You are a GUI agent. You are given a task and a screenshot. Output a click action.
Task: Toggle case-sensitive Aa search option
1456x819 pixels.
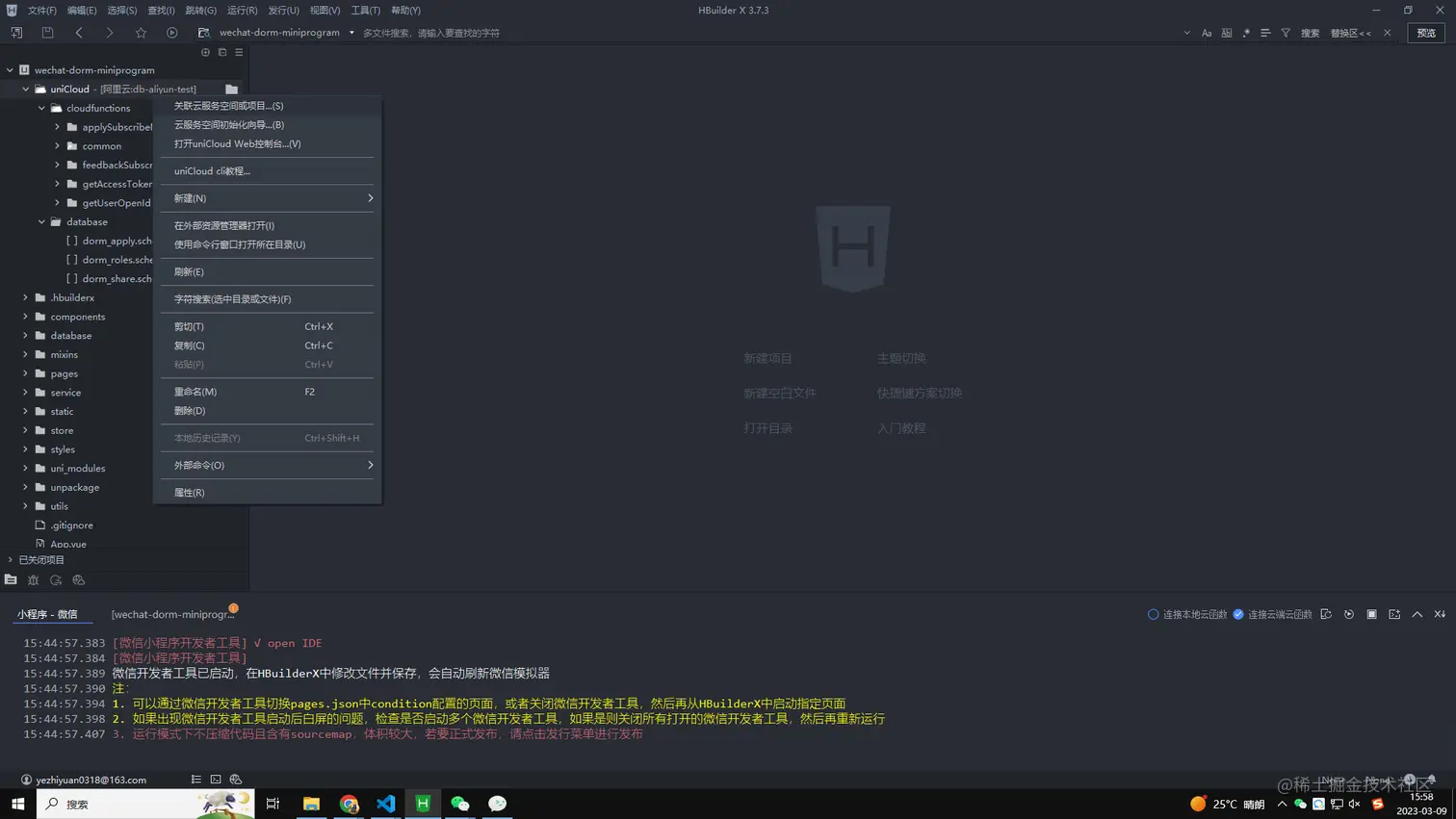(1207, 33)
